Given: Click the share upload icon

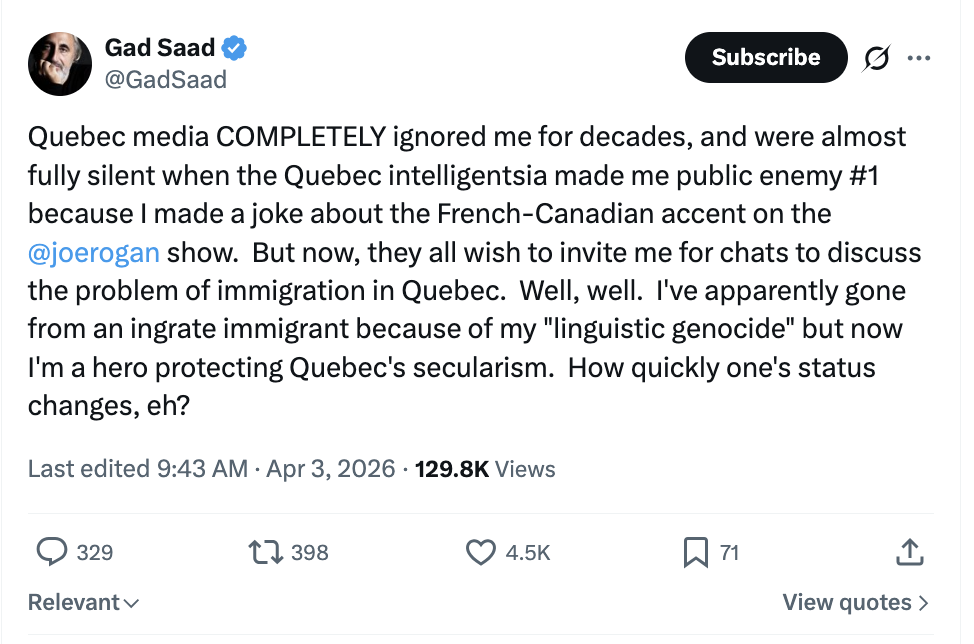Looking at the screenshot, I should [908, 551].
